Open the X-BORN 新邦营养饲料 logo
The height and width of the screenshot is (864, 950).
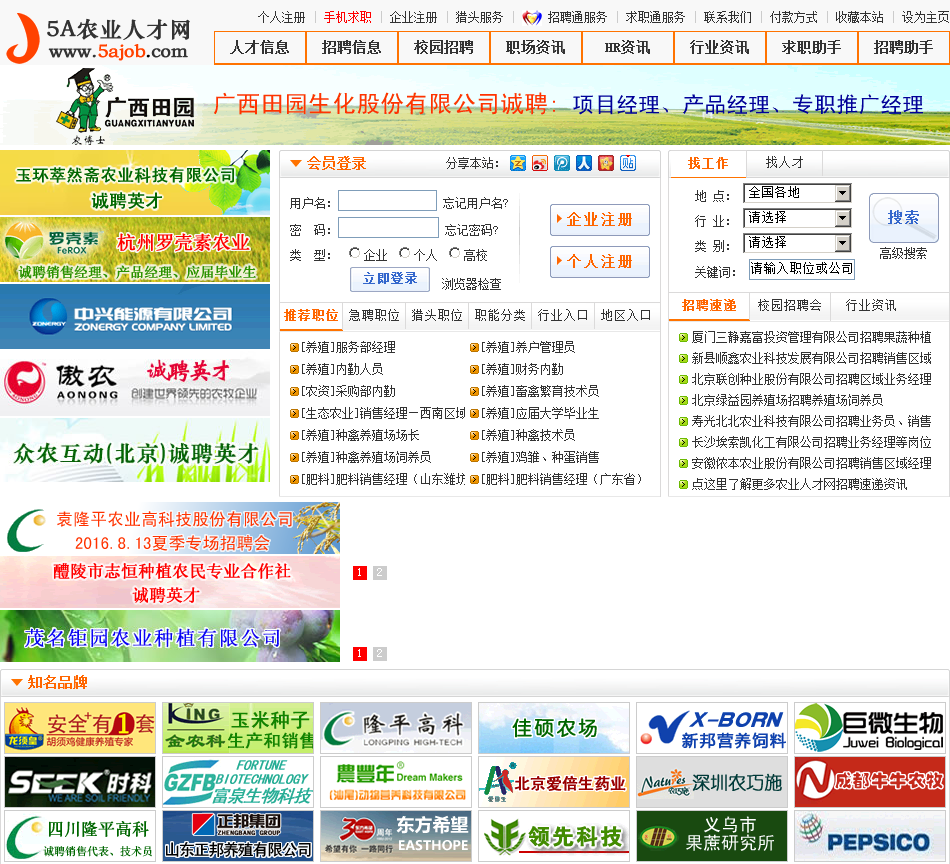click(712, 728)
